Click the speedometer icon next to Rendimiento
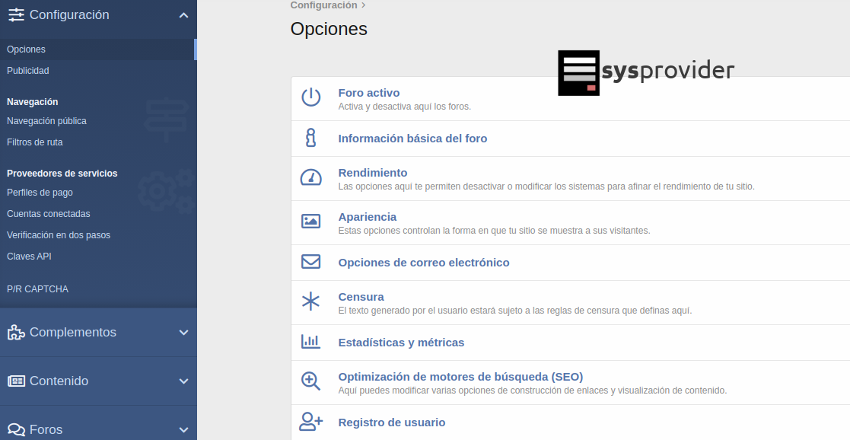This screenshot has height=440, width=850. (x=311, y=177)
